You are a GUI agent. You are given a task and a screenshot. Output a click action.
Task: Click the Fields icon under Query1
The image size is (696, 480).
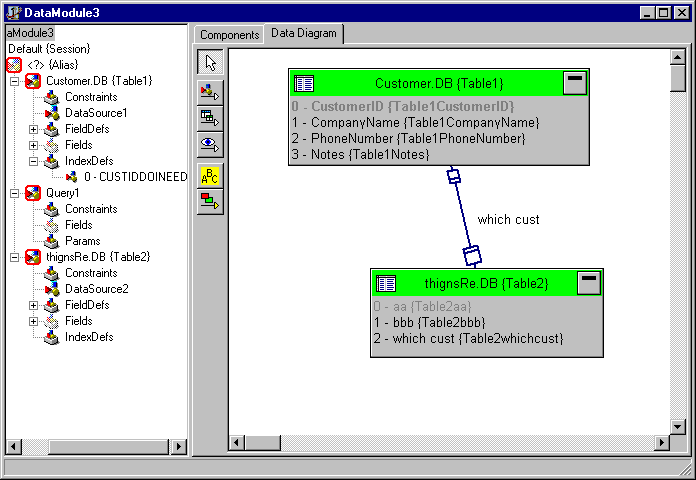coord(52,225)
